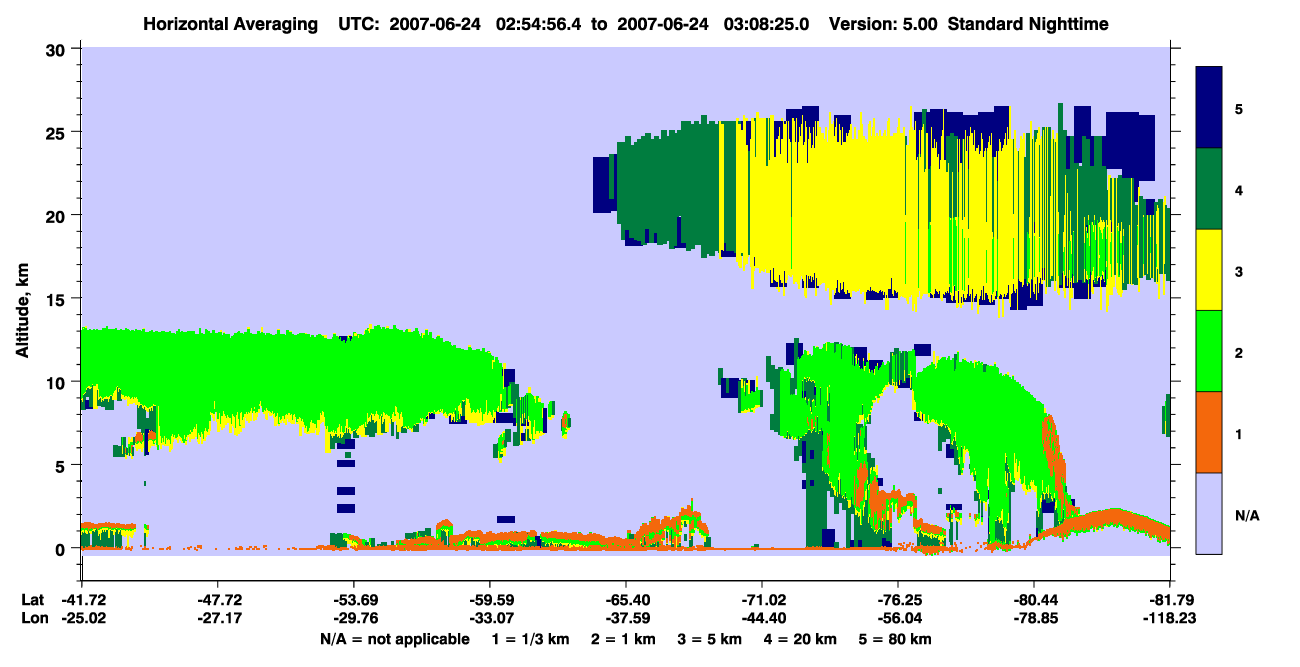1300x667 pixels.
Task: Click '3 = 5 km' in the footer key
Action: [710, 639]
